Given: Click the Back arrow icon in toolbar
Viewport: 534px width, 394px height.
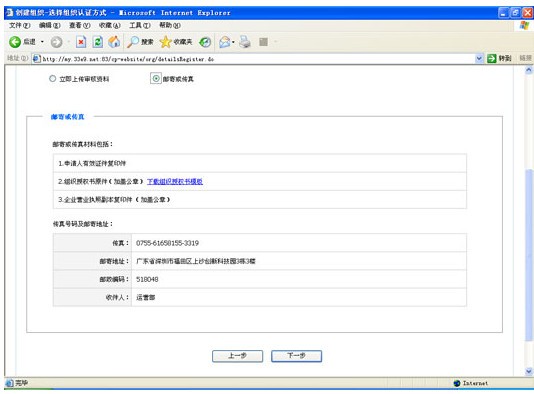Looking at the screenshot, I should [15, 42].
